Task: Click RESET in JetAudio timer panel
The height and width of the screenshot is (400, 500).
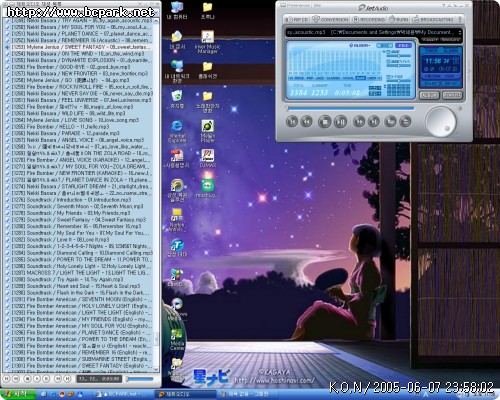Action: 451,83
